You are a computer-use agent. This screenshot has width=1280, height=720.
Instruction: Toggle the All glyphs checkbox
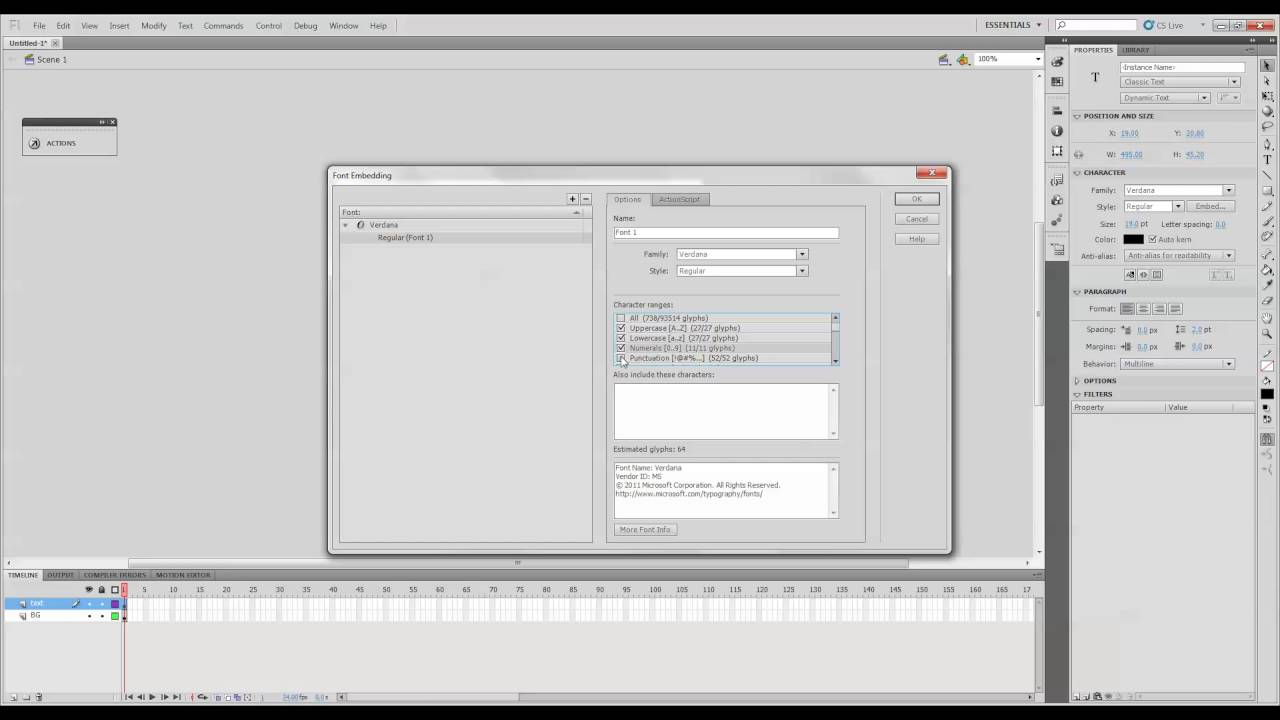pos(621,318)
